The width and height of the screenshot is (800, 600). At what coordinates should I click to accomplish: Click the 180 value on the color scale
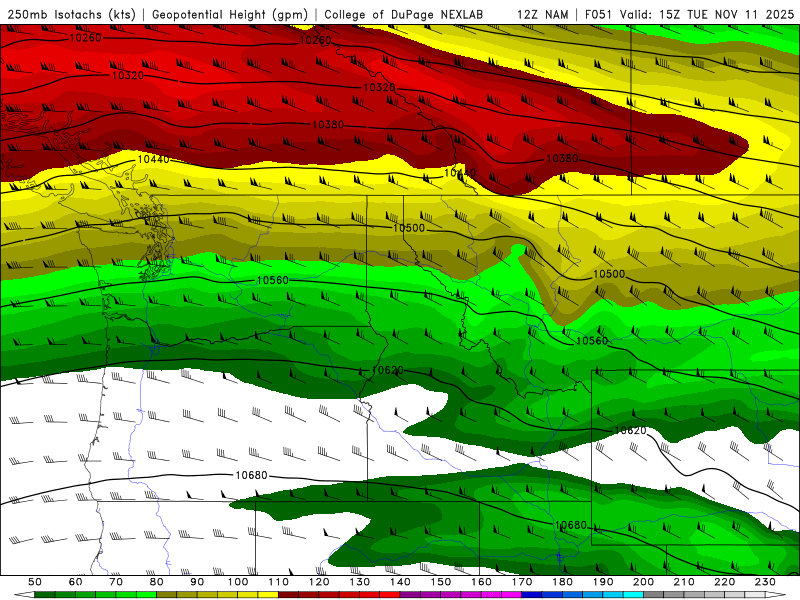point(563,582)
